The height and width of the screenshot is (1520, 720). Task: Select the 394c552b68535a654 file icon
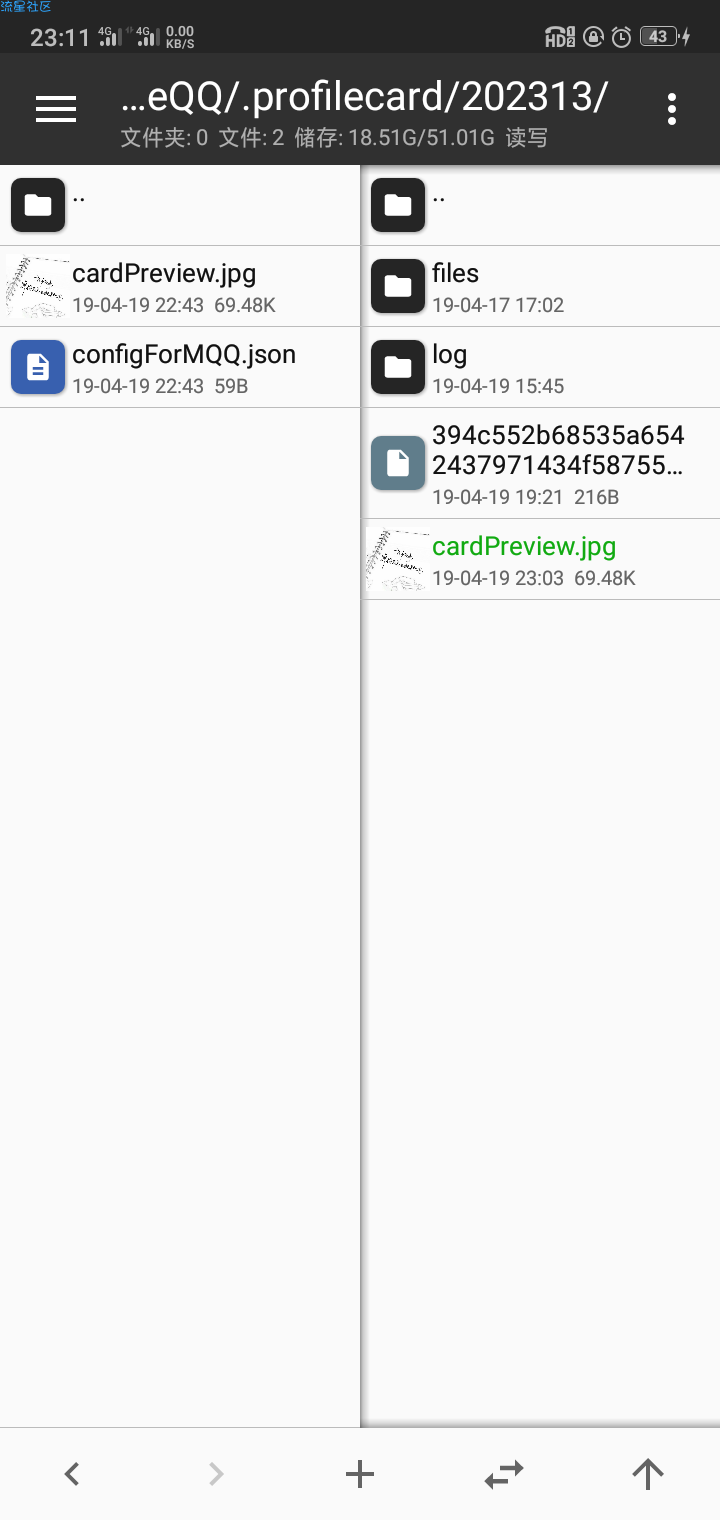[x=398, y=463]
